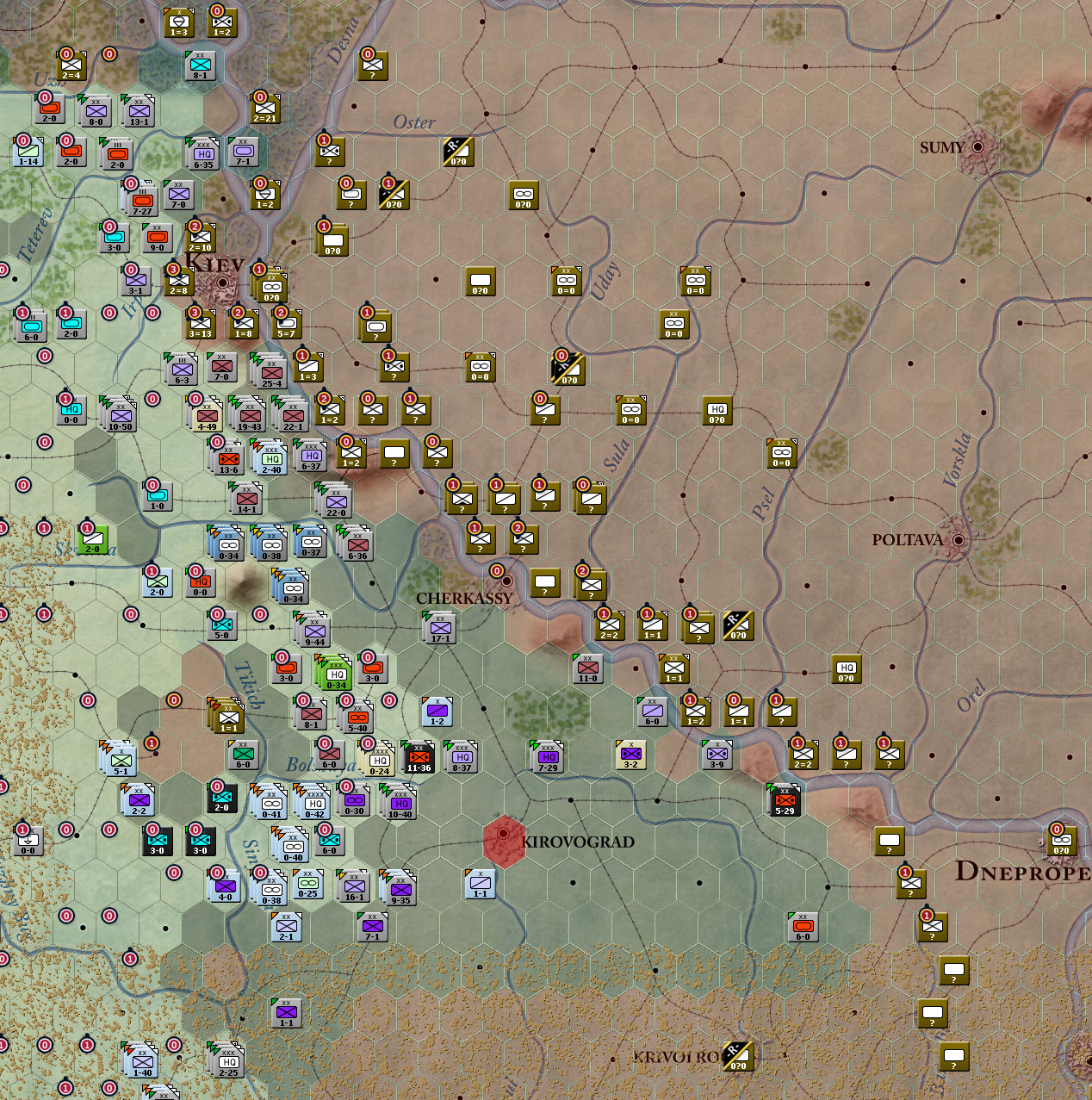Click the 0-24 army HQ counter
1092x1100 pixels.
[x=380, y=761]
